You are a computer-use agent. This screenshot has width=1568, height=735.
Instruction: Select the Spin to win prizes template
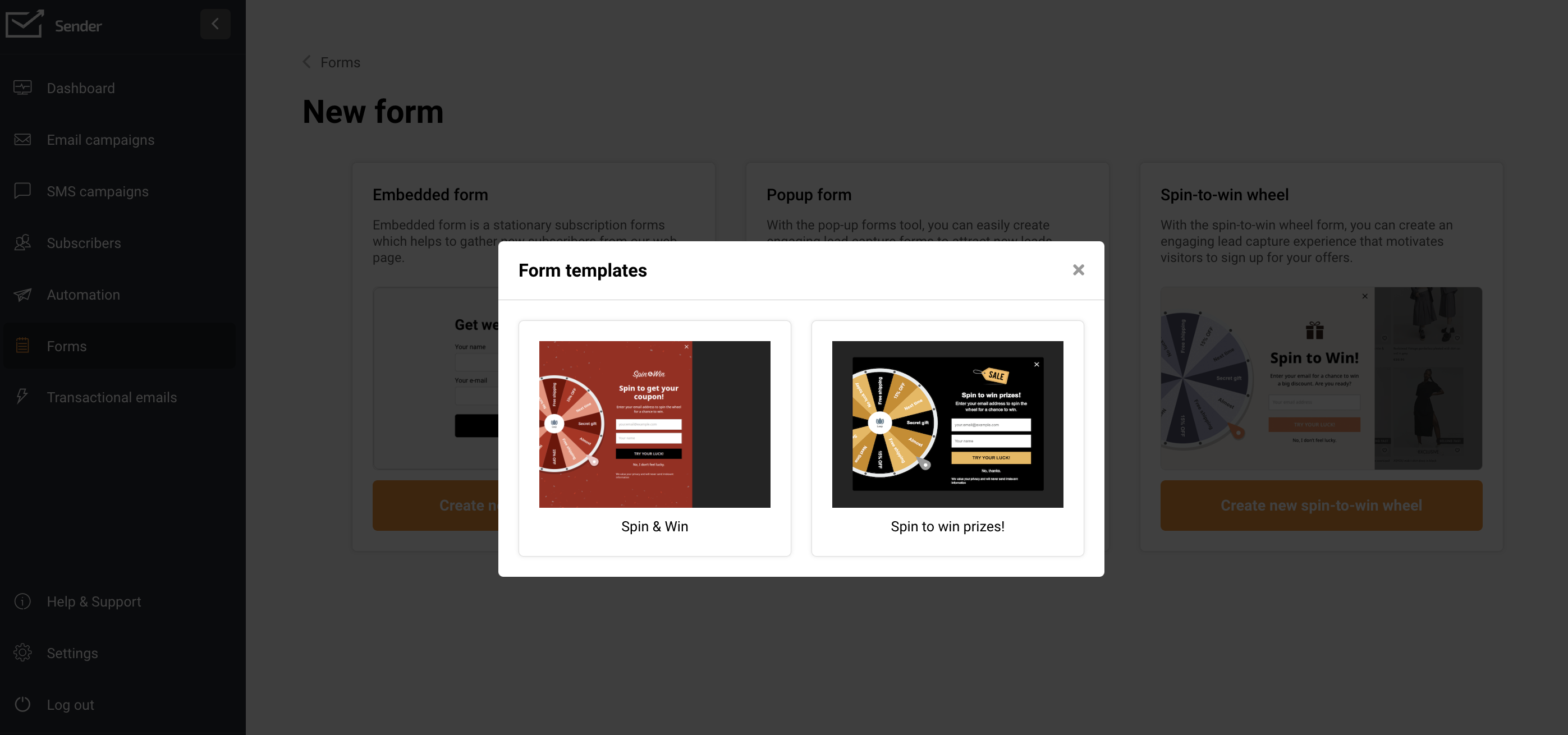point(947,438)
